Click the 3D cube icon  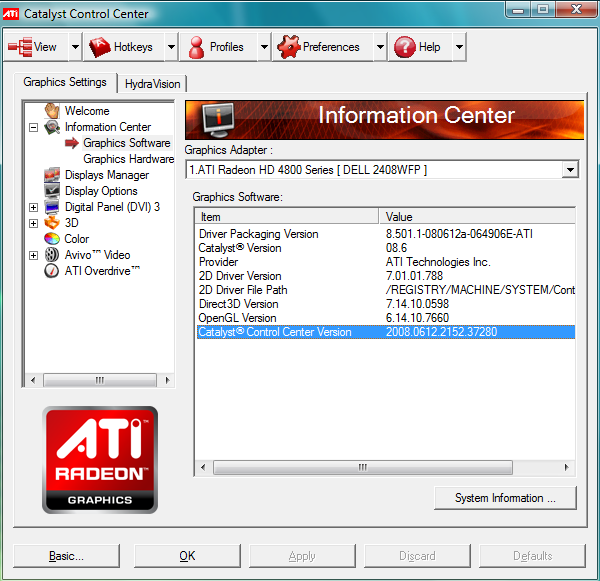tap(52, 223)
